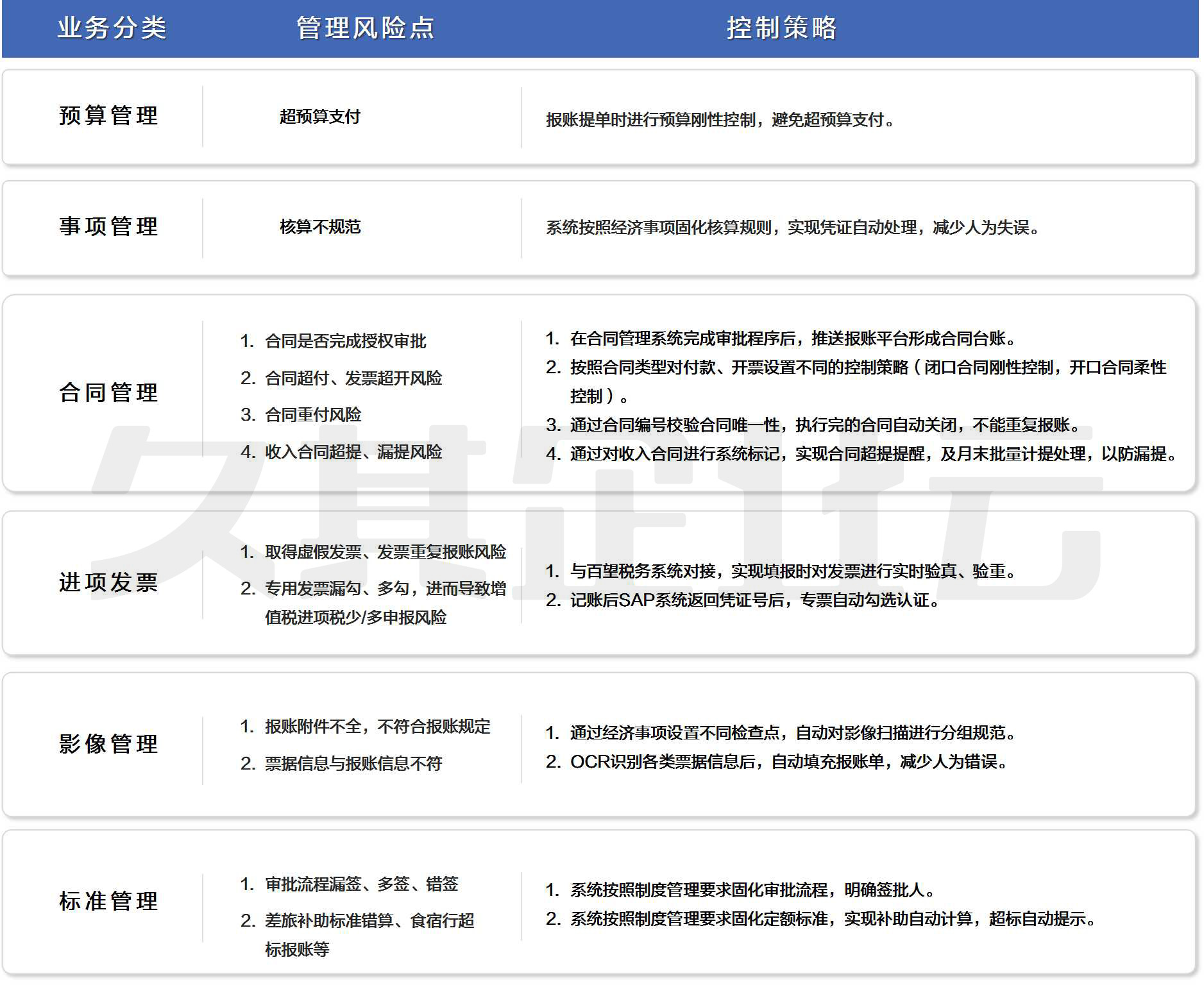Select 取得虚假发票、发票重复报账风险 item
The image size is (1204, 987).
[x=385, y=552]
